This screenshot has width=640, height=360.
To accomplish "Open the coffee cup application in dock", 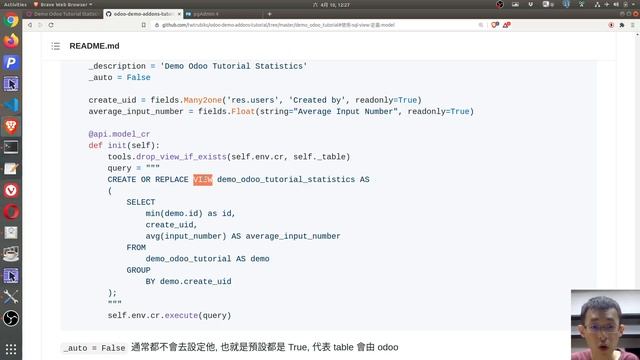I will [11, 254].
